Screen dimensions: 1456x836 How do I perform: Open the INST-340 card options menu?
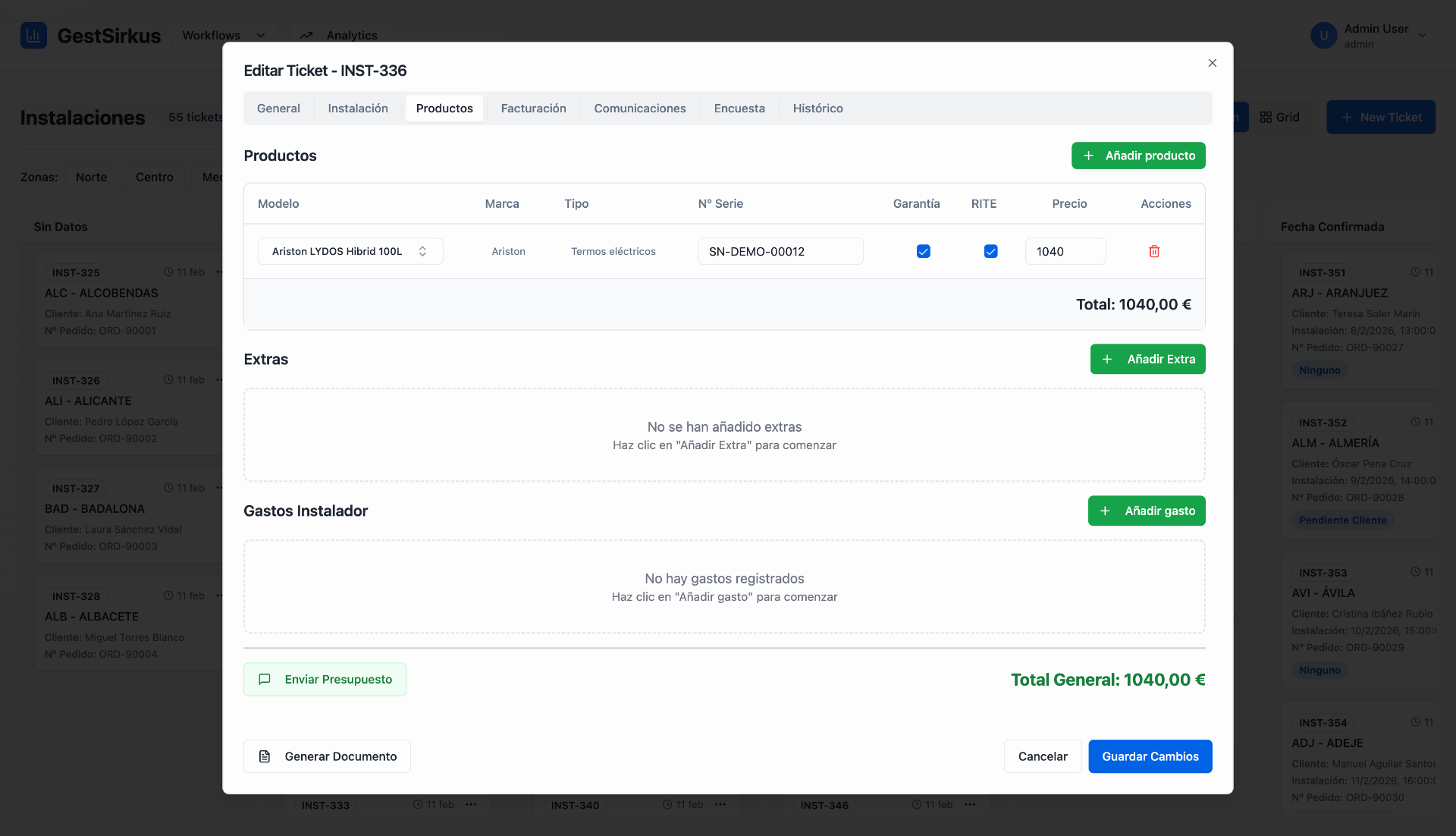[x=720, y=804]
